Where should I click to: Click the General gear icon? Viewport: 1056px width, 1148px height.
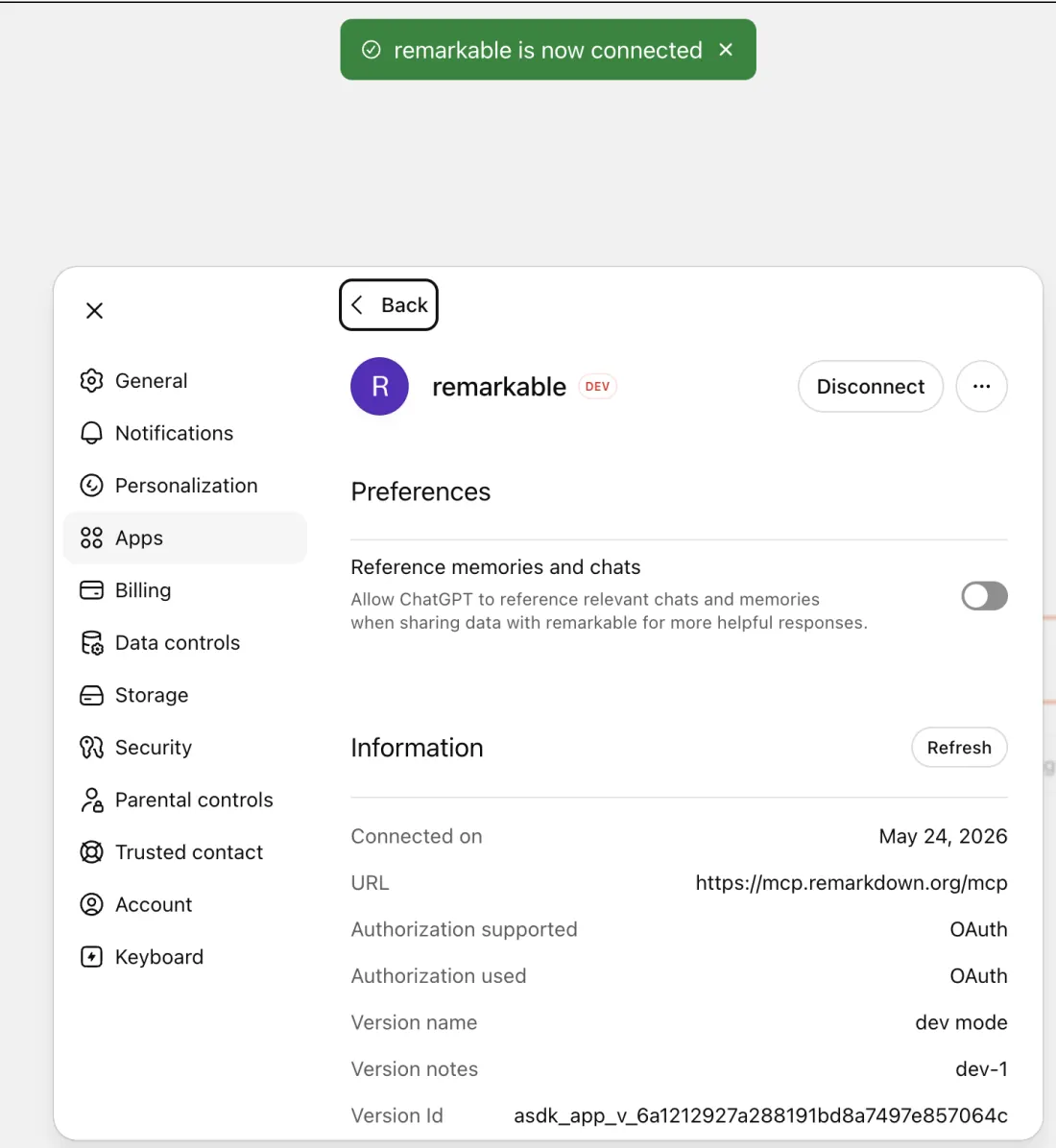coord(91,381)
